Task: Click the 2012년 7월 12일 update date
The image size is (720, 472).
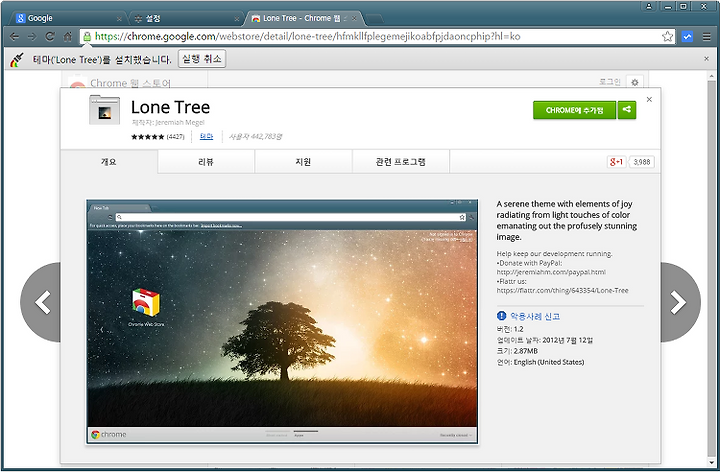Action: [568, 340]
